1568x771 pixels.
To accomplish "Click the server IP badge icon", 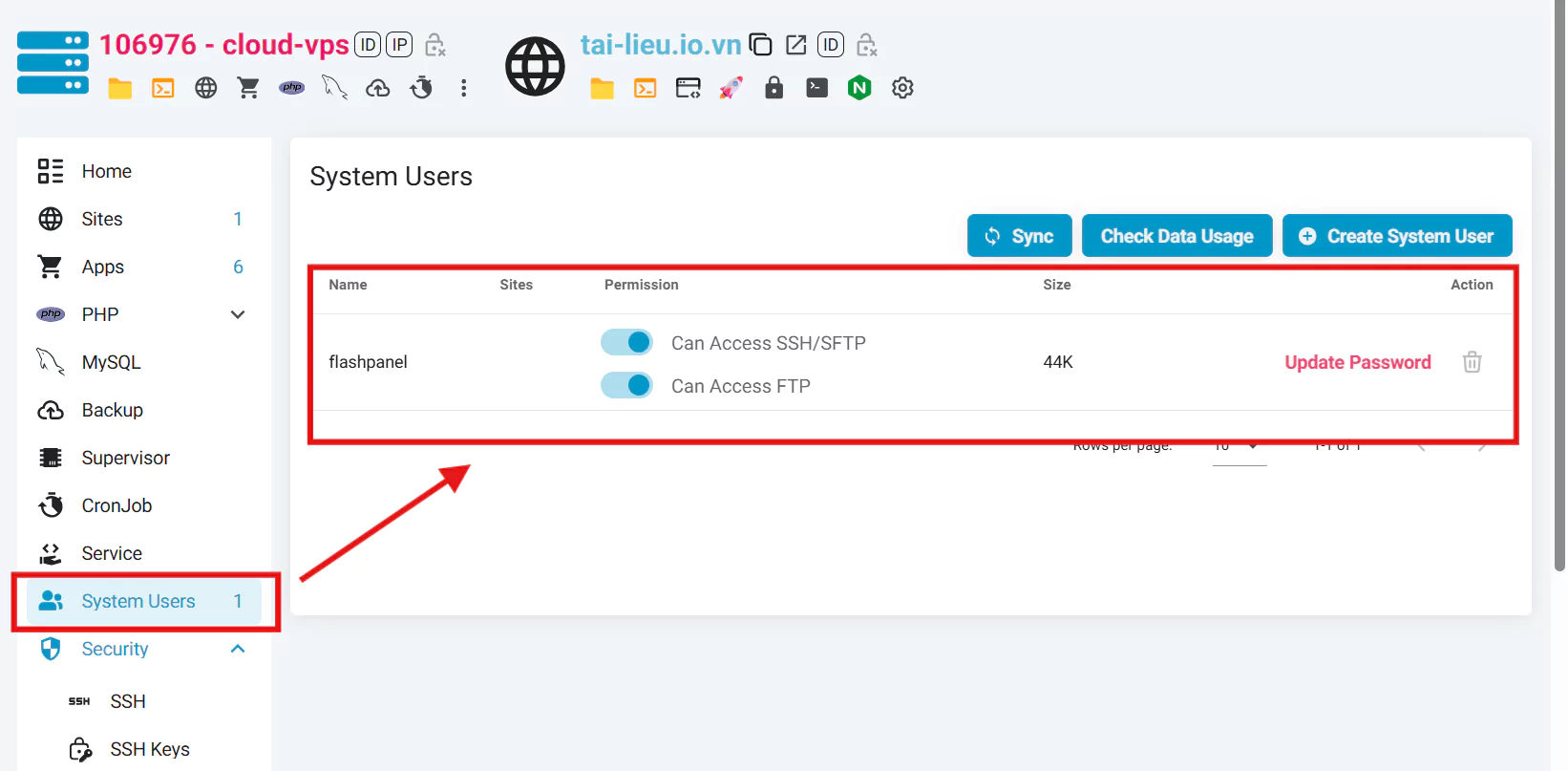I will pyautogui.click(x=398, y=45).
